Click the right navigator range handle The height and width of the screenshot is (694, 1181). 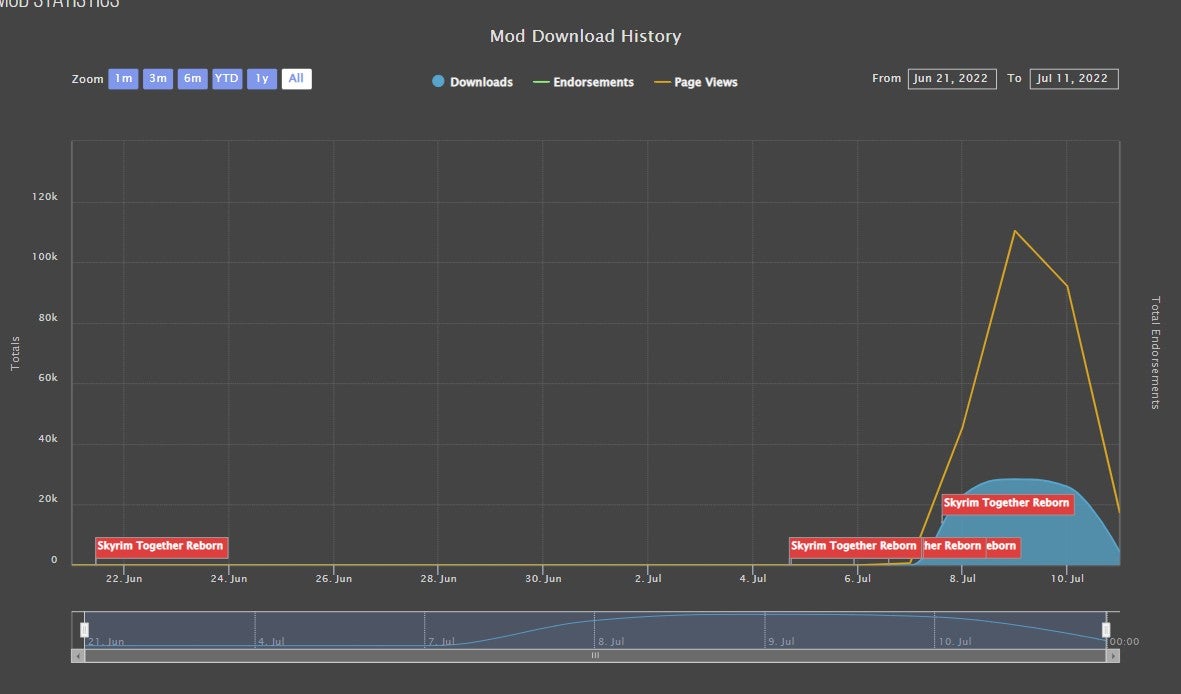click(1106, 629)
